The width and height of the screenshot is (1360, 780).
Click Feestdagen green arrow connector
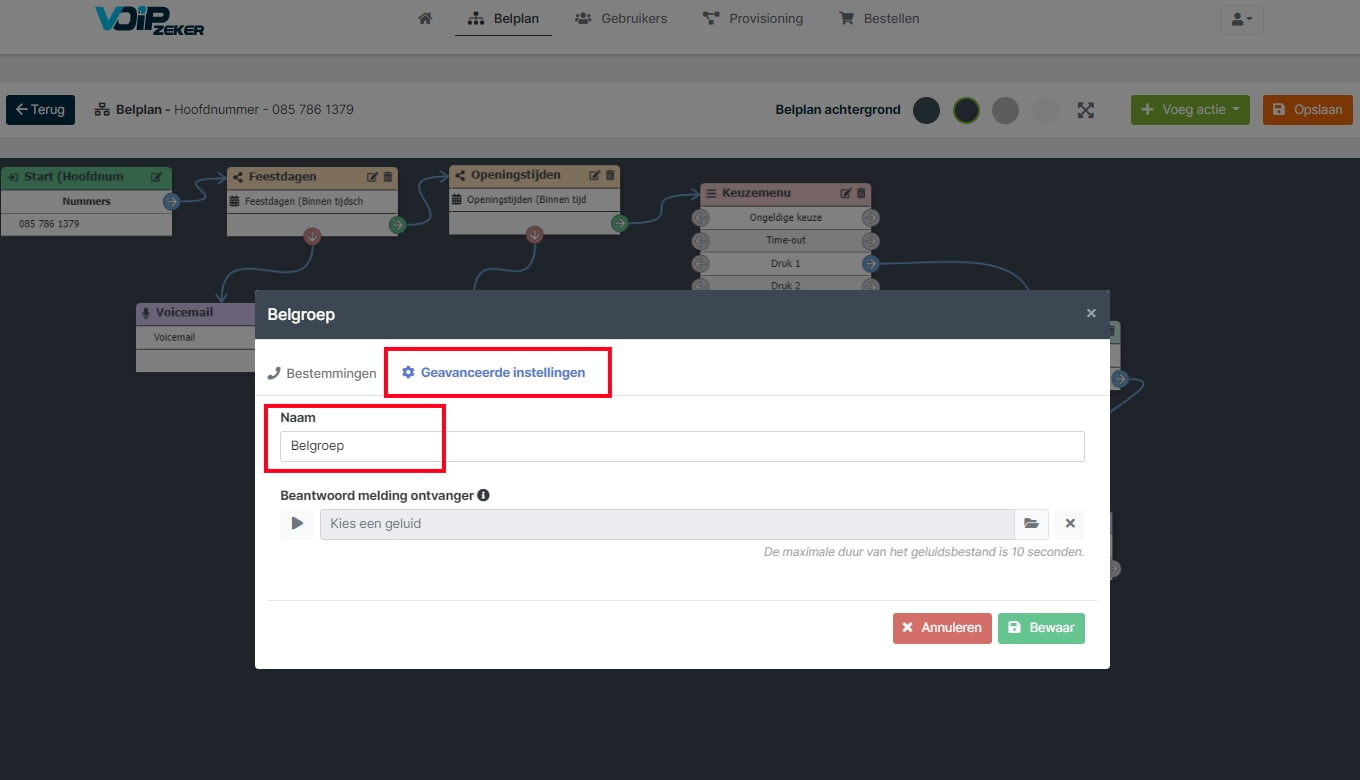[x=397, y=226]
